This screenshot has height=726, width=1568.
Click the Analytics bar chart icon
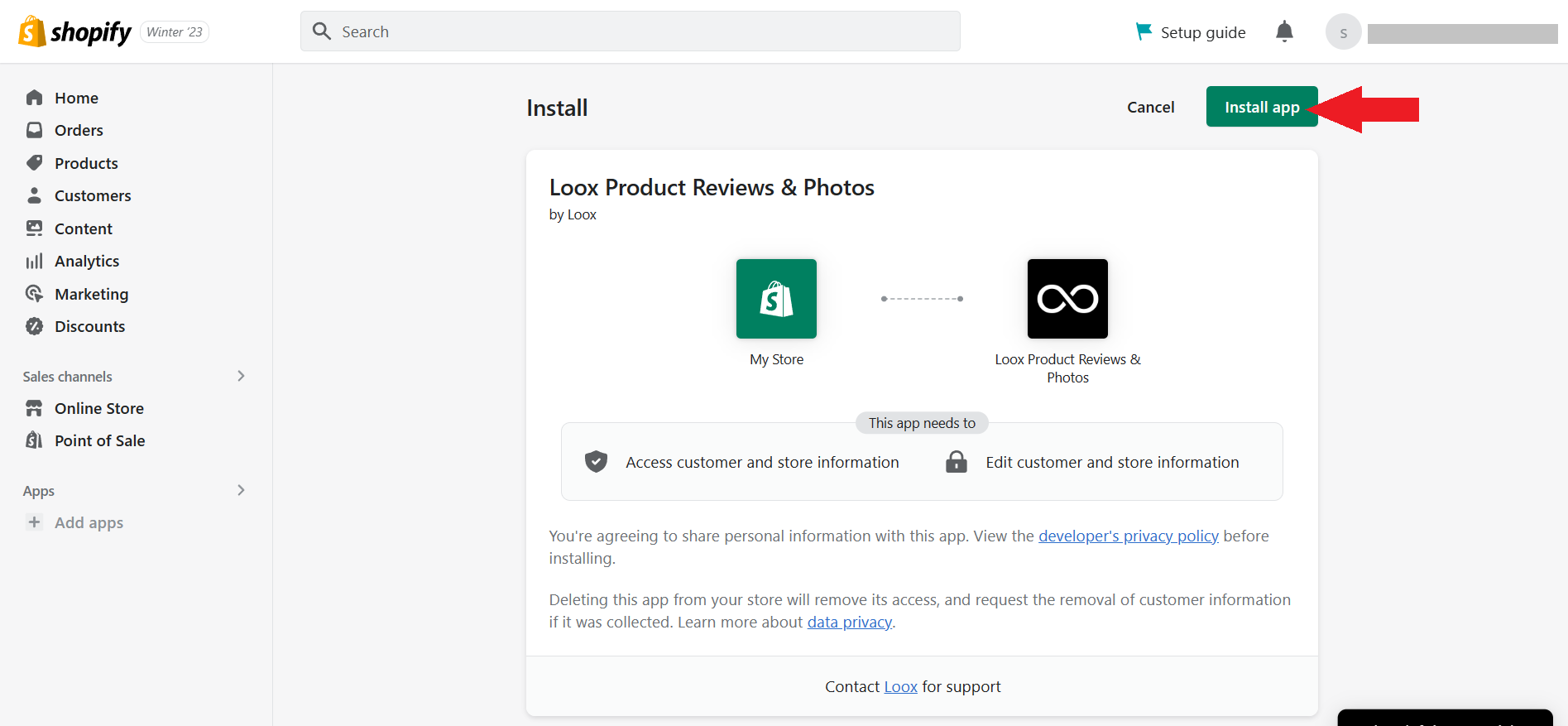(x=34, y=261)
